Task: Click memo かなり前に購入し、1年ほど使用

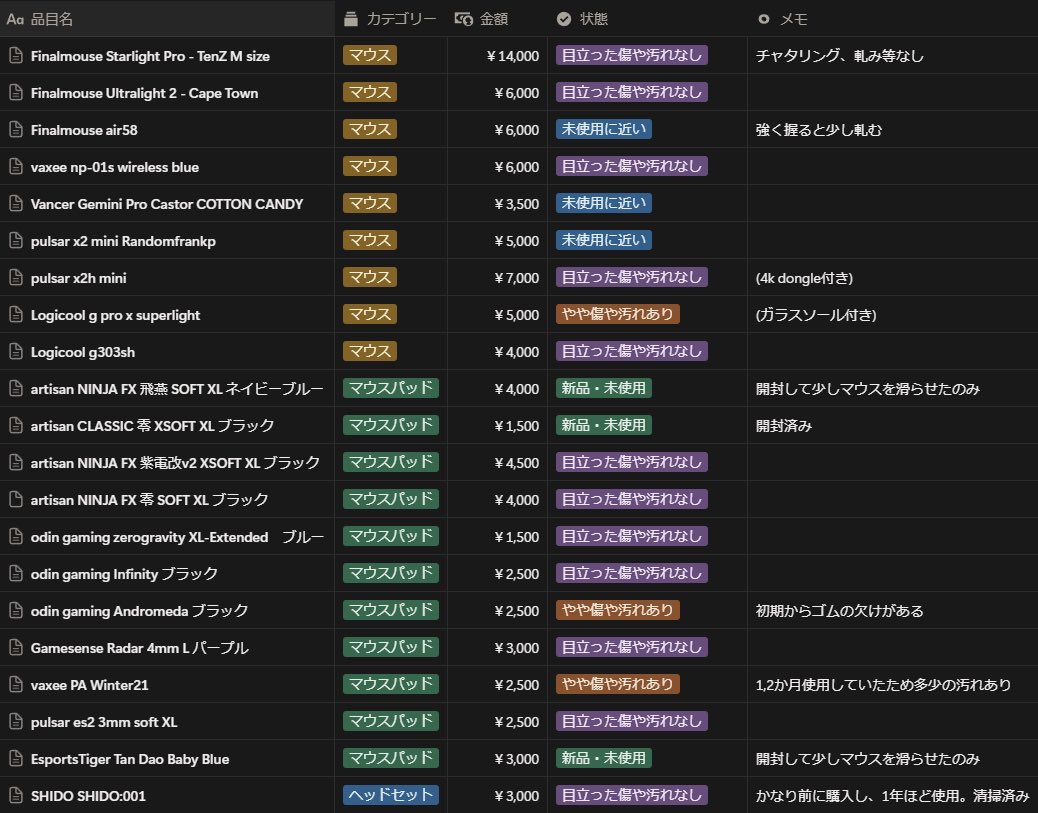Action: [x=892, y=796]
